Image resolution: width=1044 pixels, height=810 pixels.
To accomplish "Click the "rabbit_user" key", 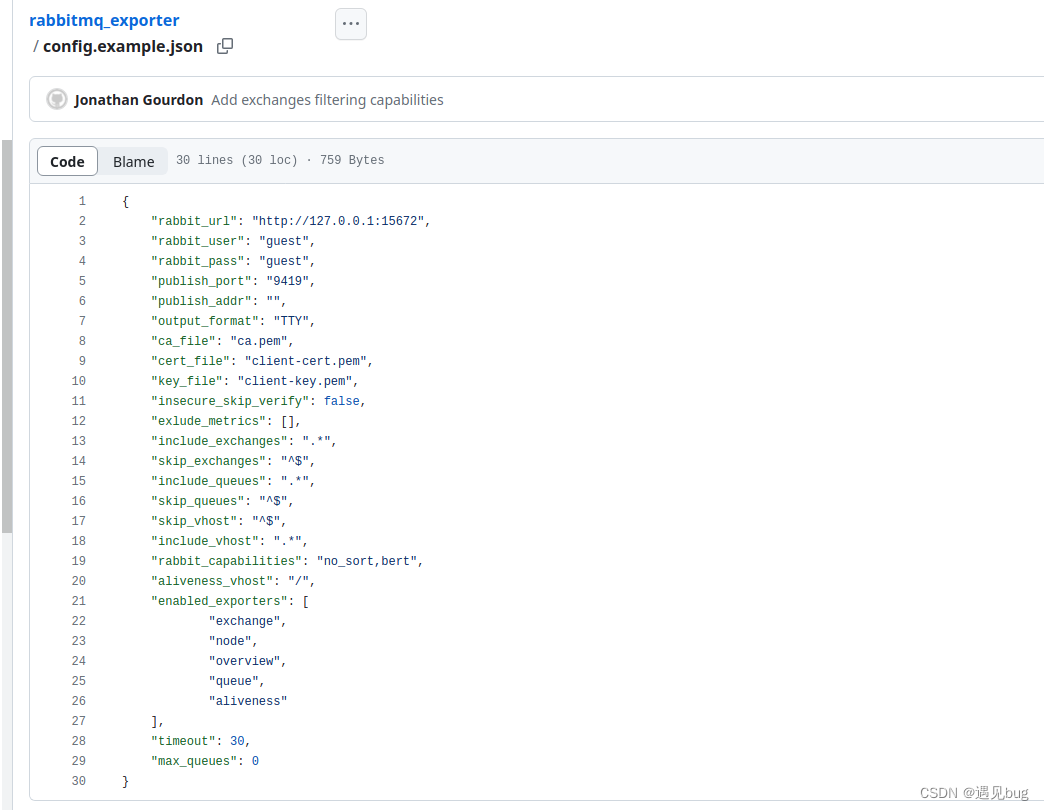I will (x=198, y=241).
